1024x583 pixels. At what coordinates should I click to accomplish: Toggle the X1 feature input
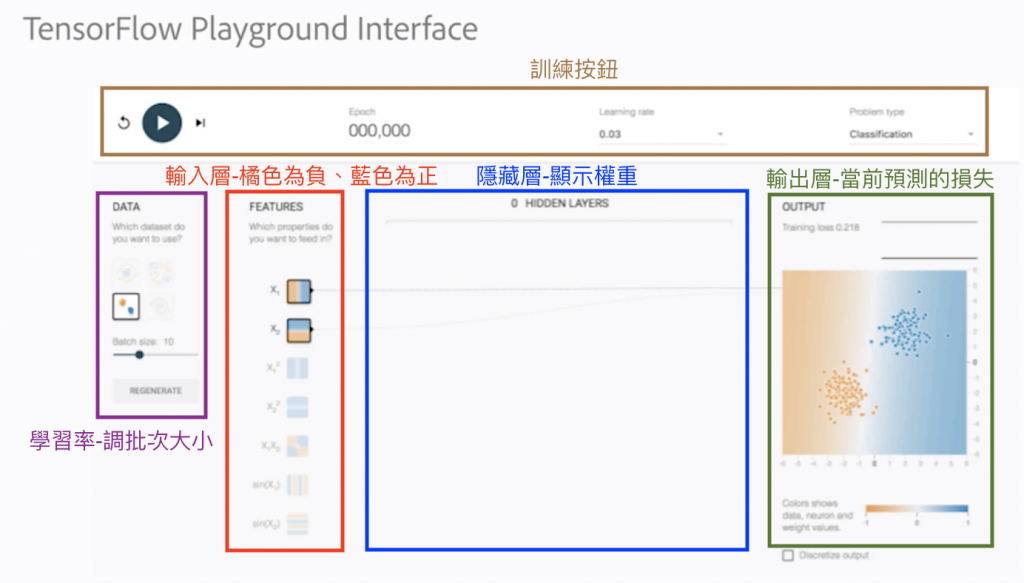[x=299, y=291]
